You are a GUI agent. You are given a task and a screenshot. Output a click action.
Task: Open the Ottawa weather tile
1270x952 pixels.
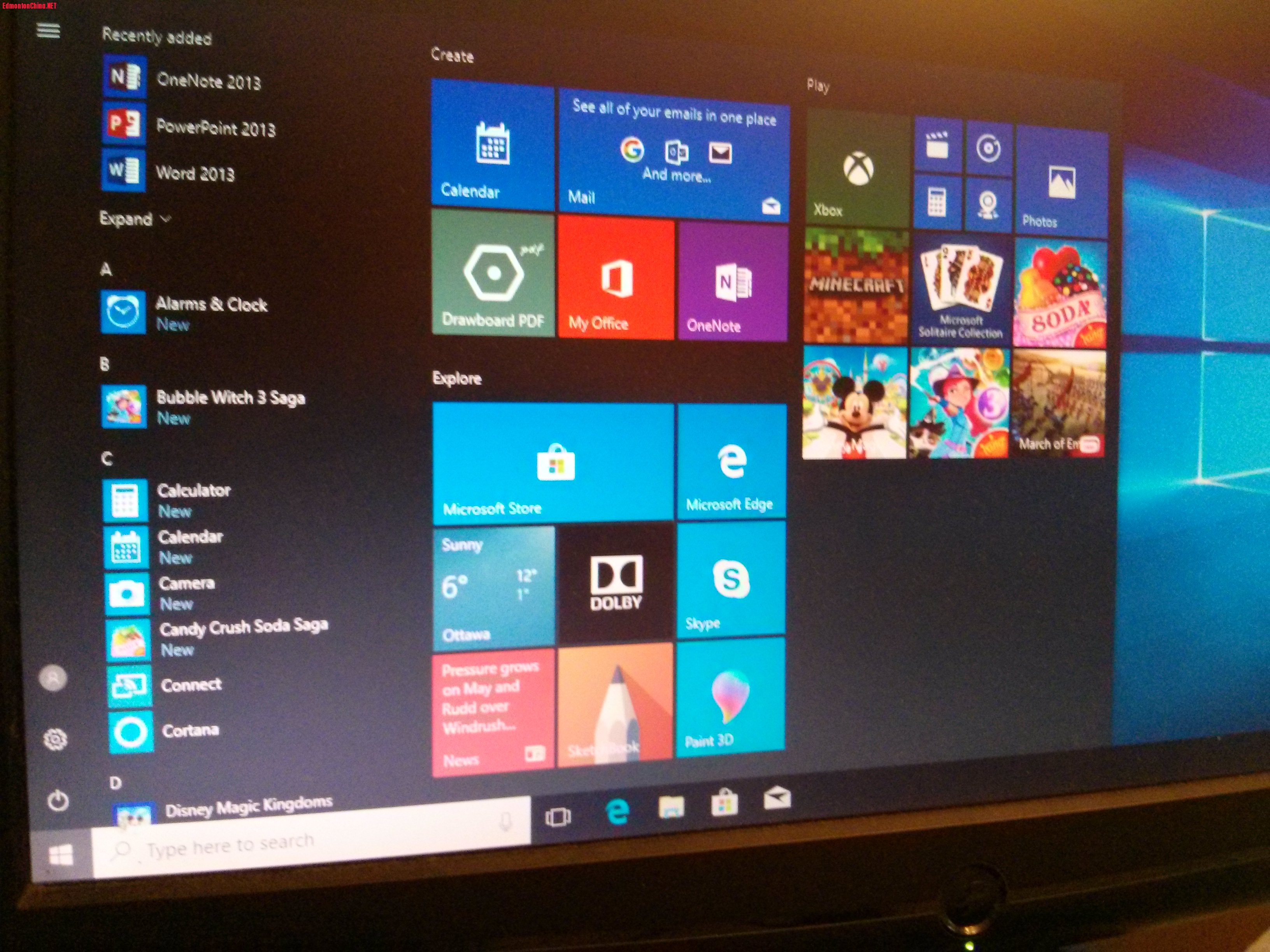[x=494, y=589]
